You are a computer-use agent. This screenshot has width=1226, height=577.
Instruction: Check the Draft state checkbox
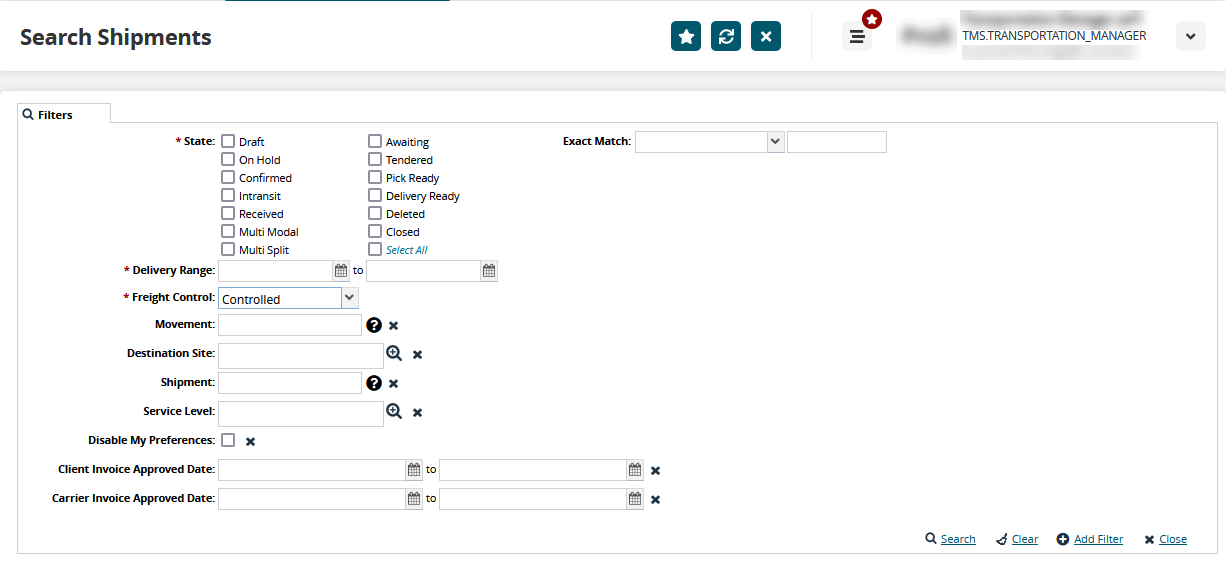[x=228, y=142]
